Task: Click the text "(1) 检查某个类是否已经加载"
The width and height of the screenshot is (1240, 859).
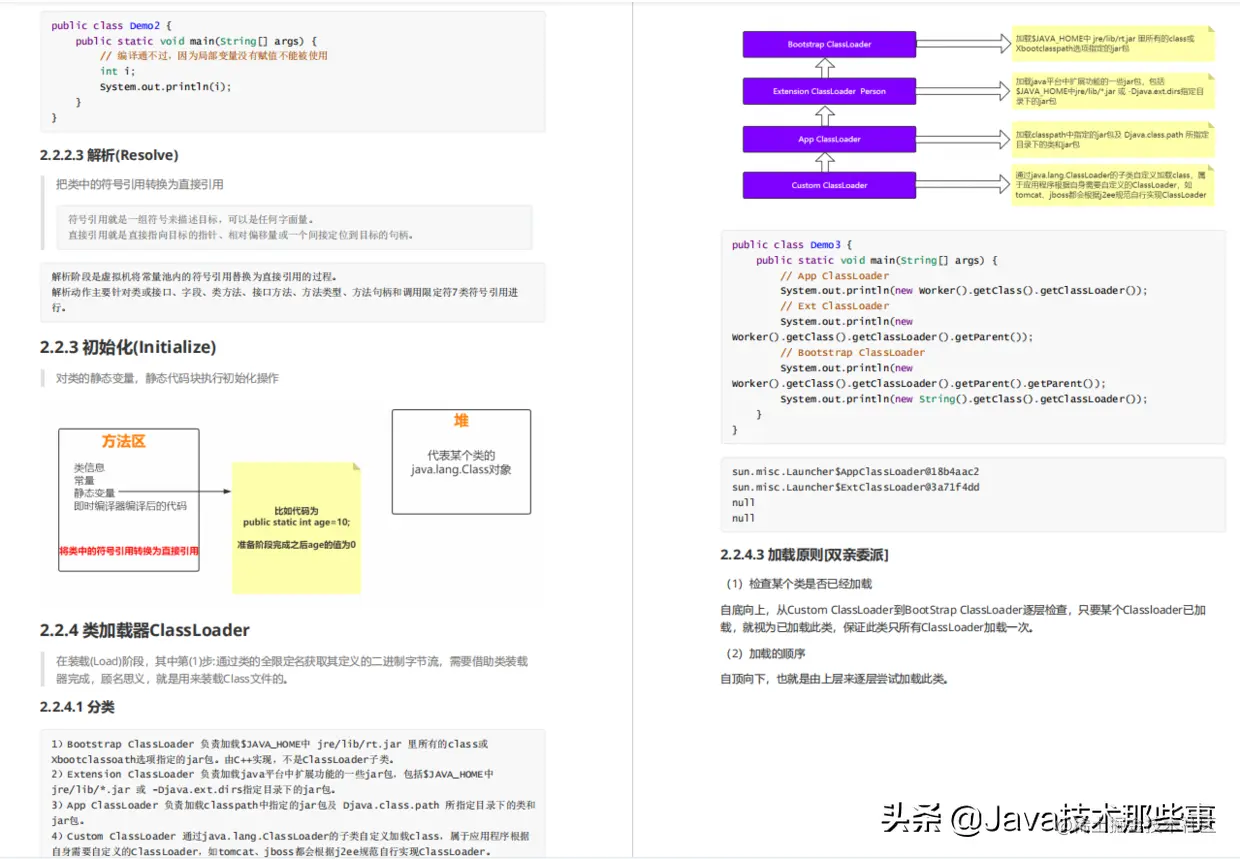Action: 799,583
